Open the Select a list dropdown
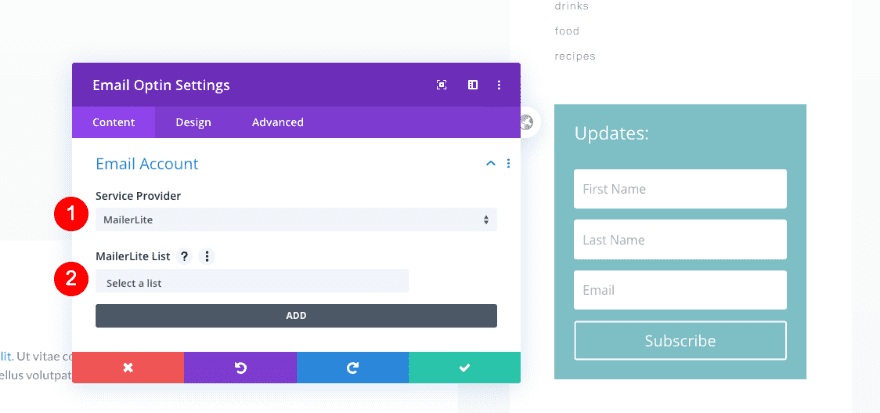Image resolution: width=880 pixels, height=413 pixels. click(x=252, y=283)
